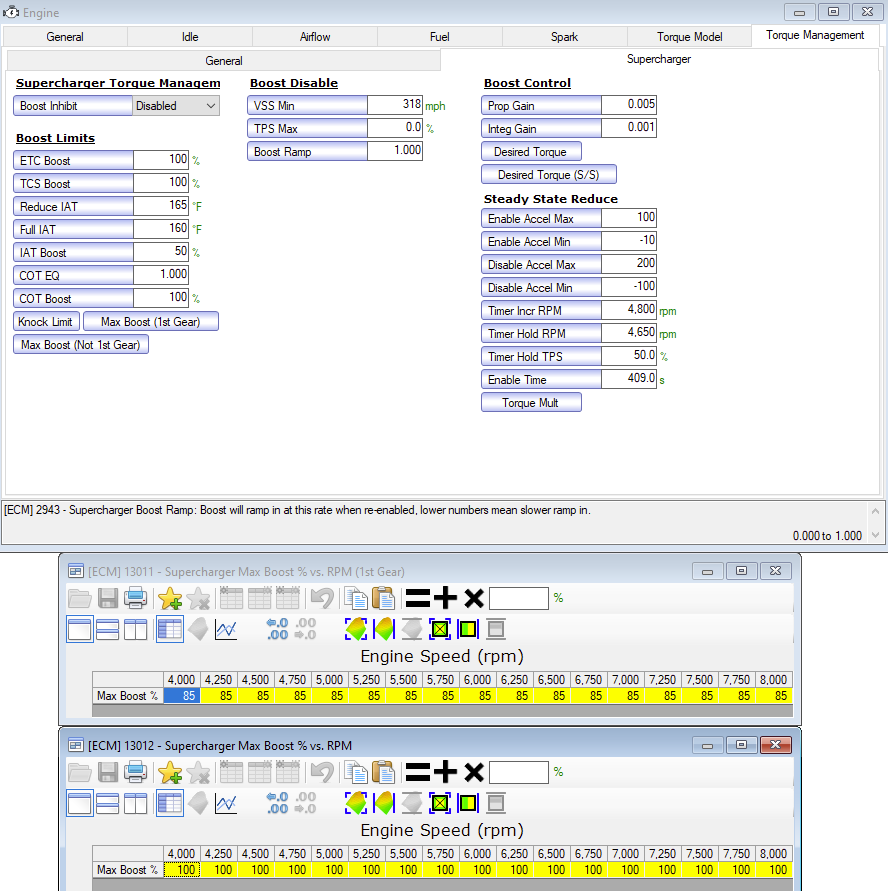Open the Knock Limit table button
This screenshot has width=888, height=891.
click(x=45, y=322)
